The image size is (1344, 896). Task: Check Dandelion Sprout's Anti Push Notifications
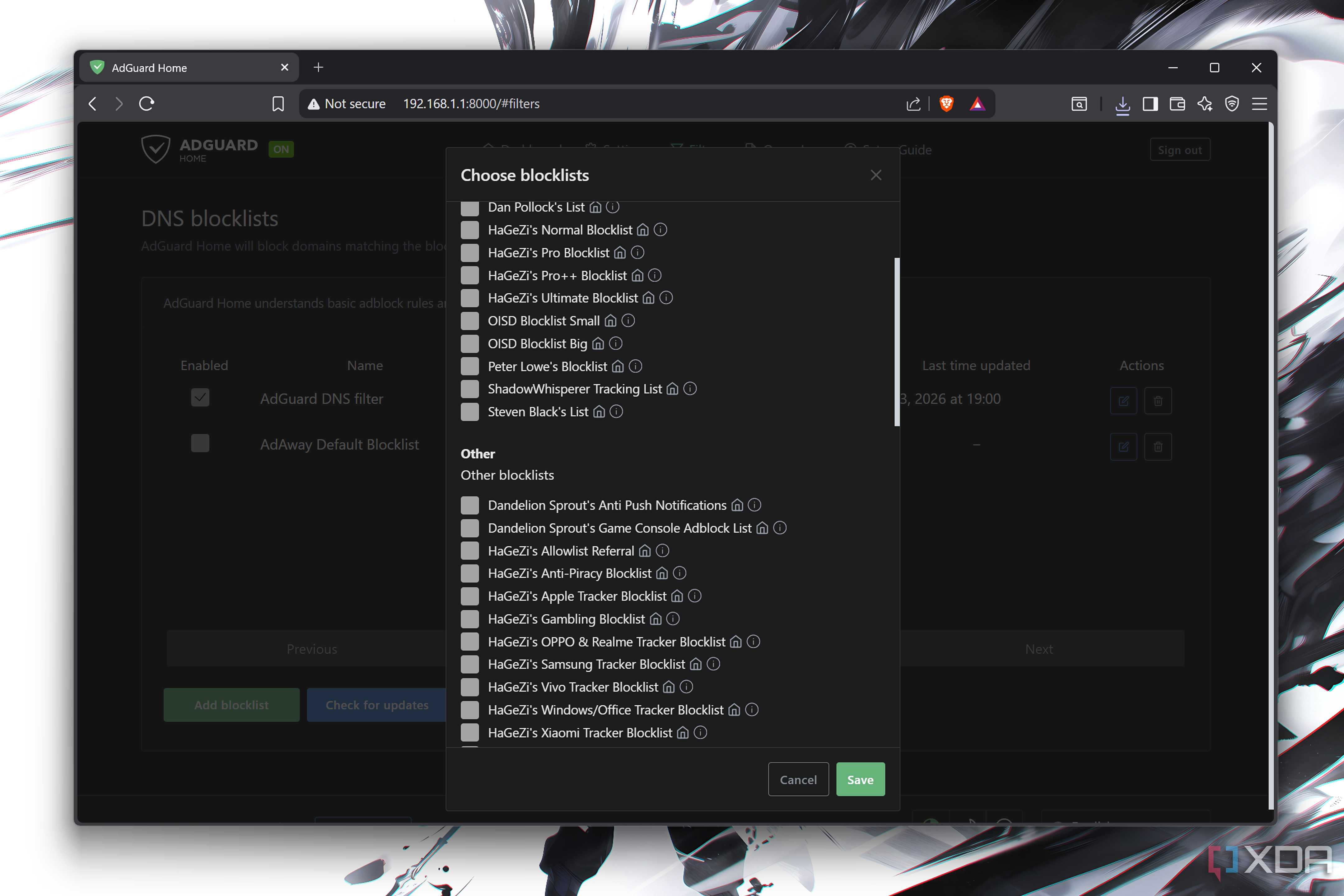tap(470, 505)
